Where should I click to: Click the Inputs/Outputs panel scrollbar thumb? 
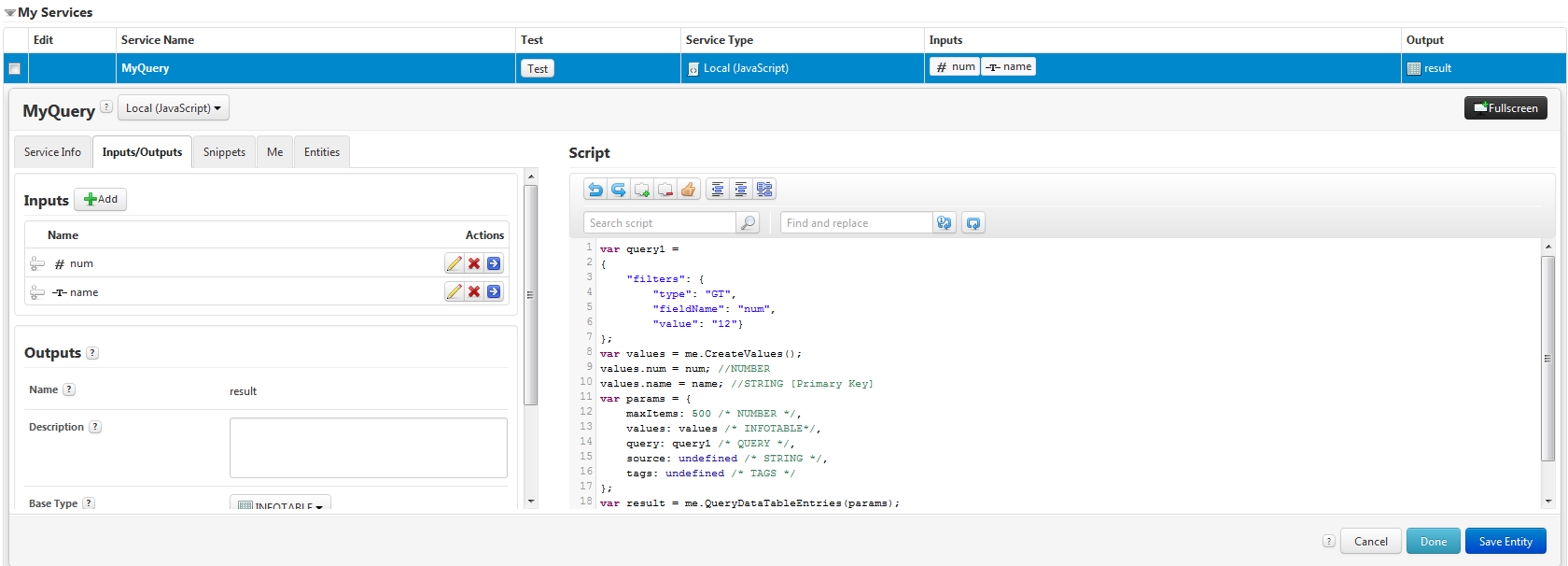coord(530,294)
